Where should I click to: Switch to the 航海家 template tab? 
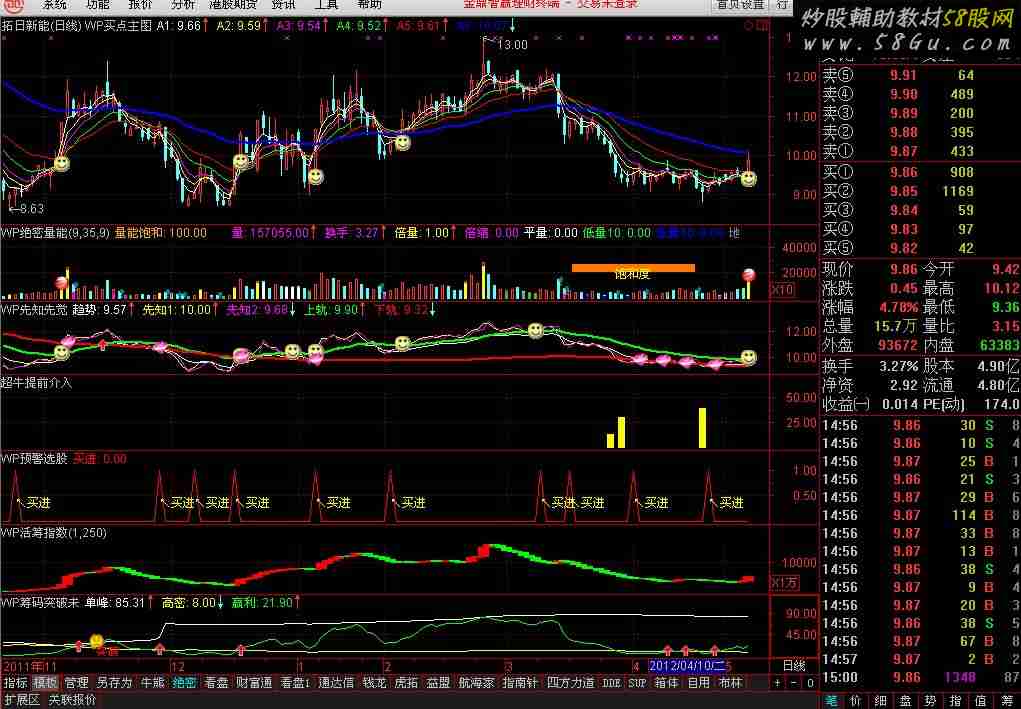coord(476,682)
